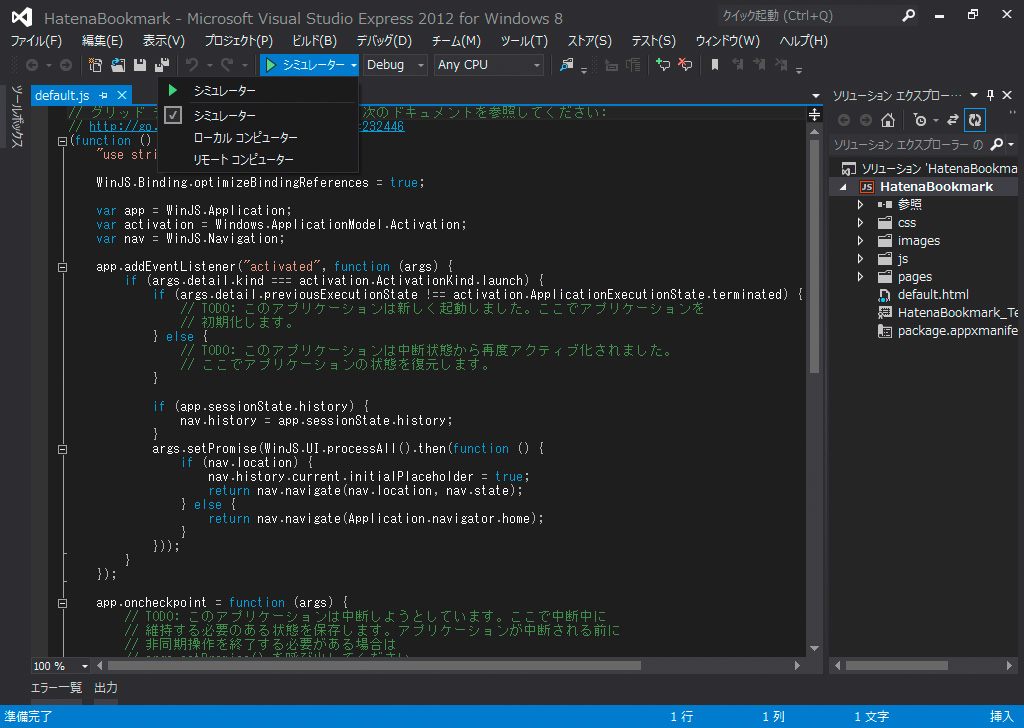Viewport: 1024px width, 728px height.
Task: Refresh the Solution Explorer tree
Action: 974,120
